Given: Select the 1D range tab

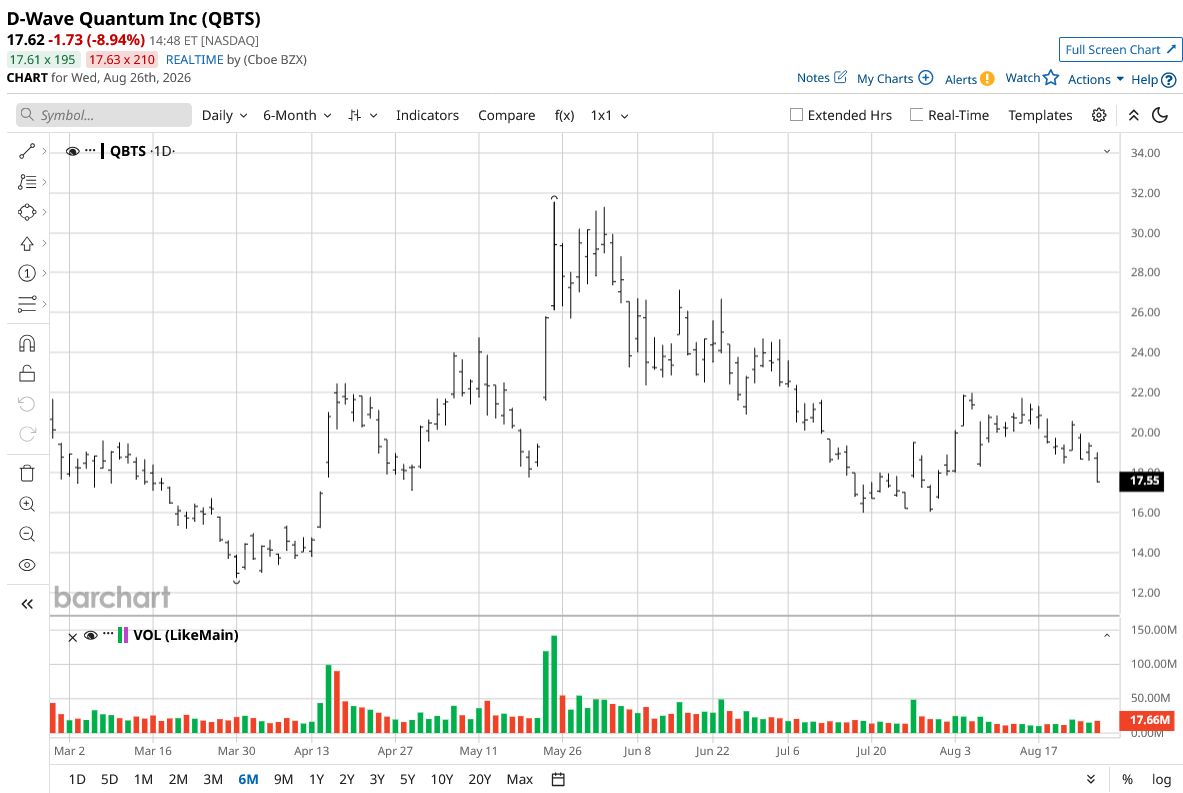Looking at the screenshot, I should pyautogui.click(x=77, y=779).
